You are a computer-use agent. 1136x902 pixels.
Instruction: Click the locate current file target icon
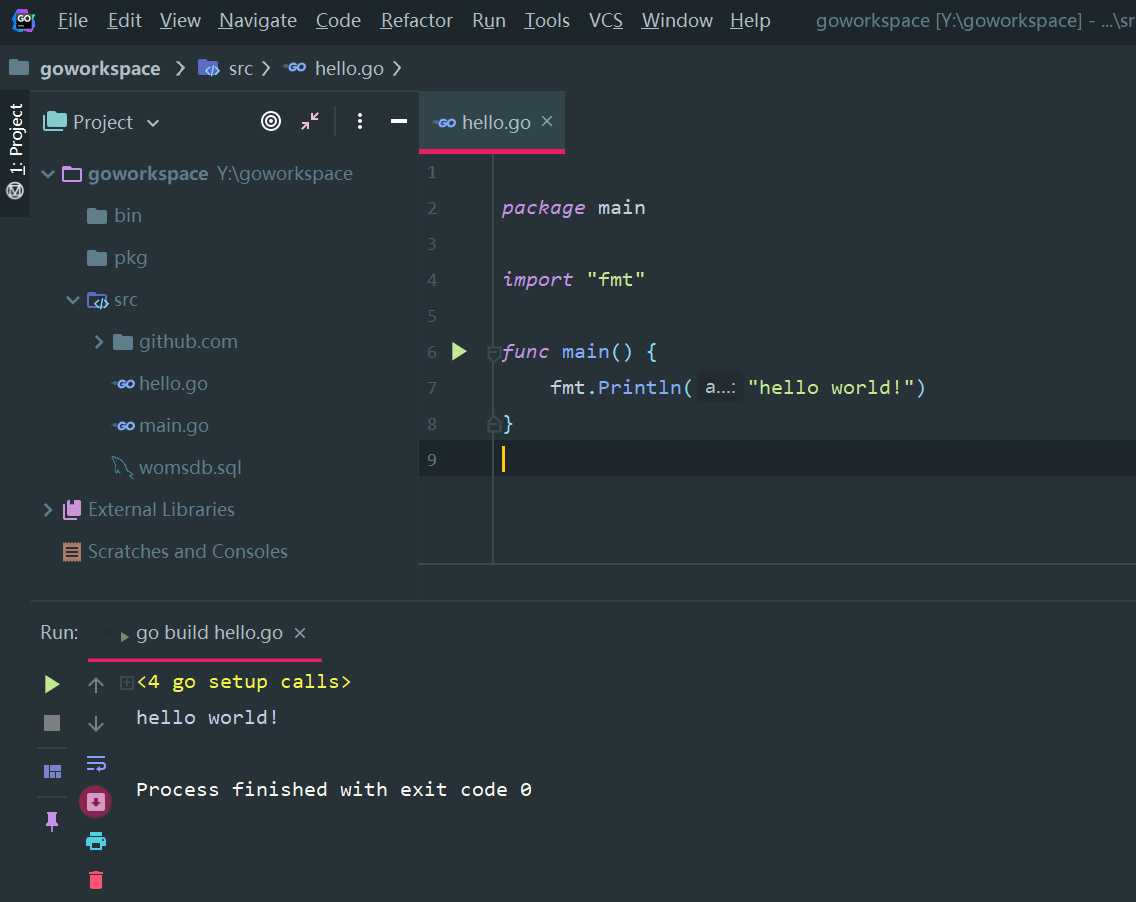tap(271, 121)
